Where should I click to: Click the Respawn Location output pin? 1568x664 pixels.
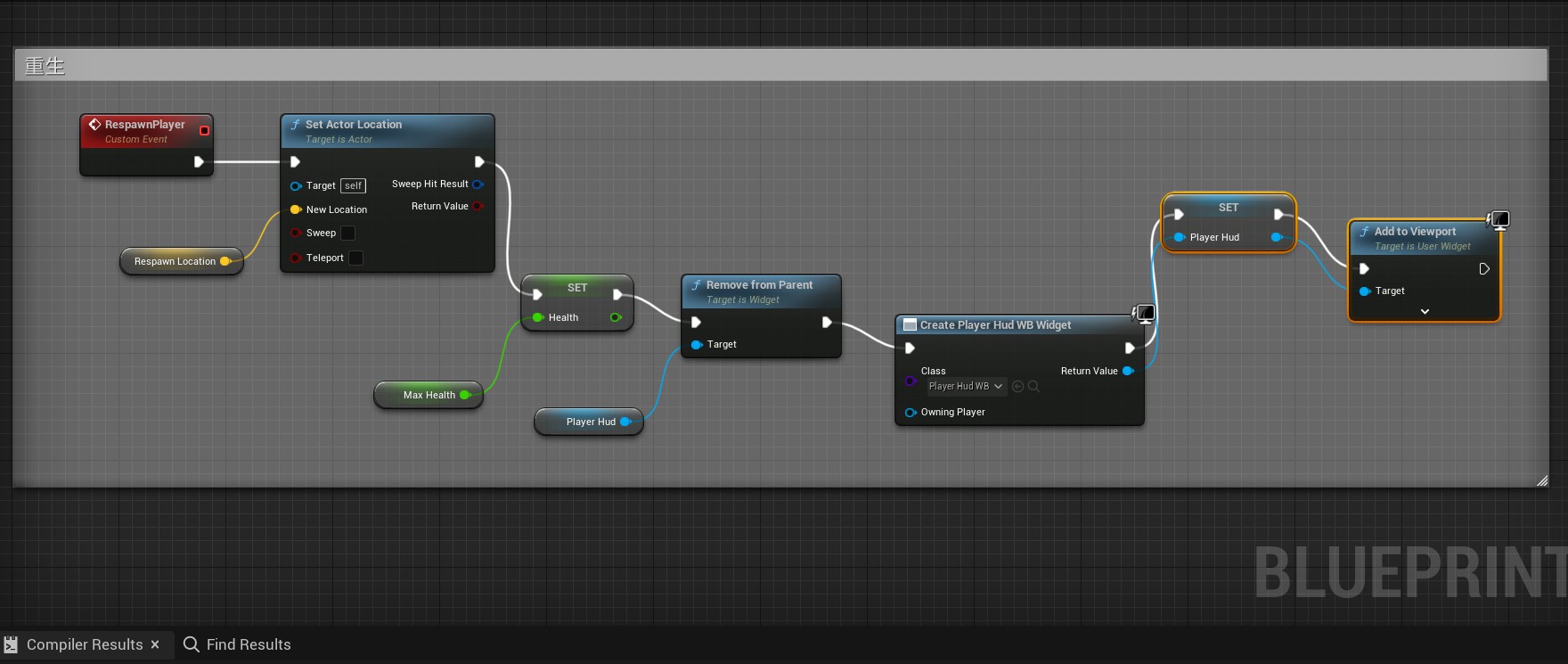point(225,261)
